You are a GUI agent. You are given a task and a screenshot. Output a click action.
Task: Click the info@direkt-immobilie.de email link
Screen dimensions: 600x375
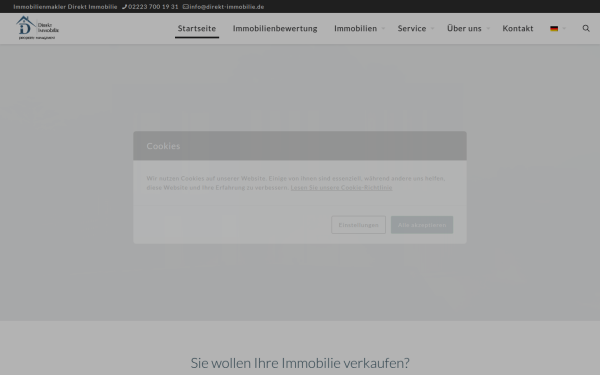pos(227,7)
